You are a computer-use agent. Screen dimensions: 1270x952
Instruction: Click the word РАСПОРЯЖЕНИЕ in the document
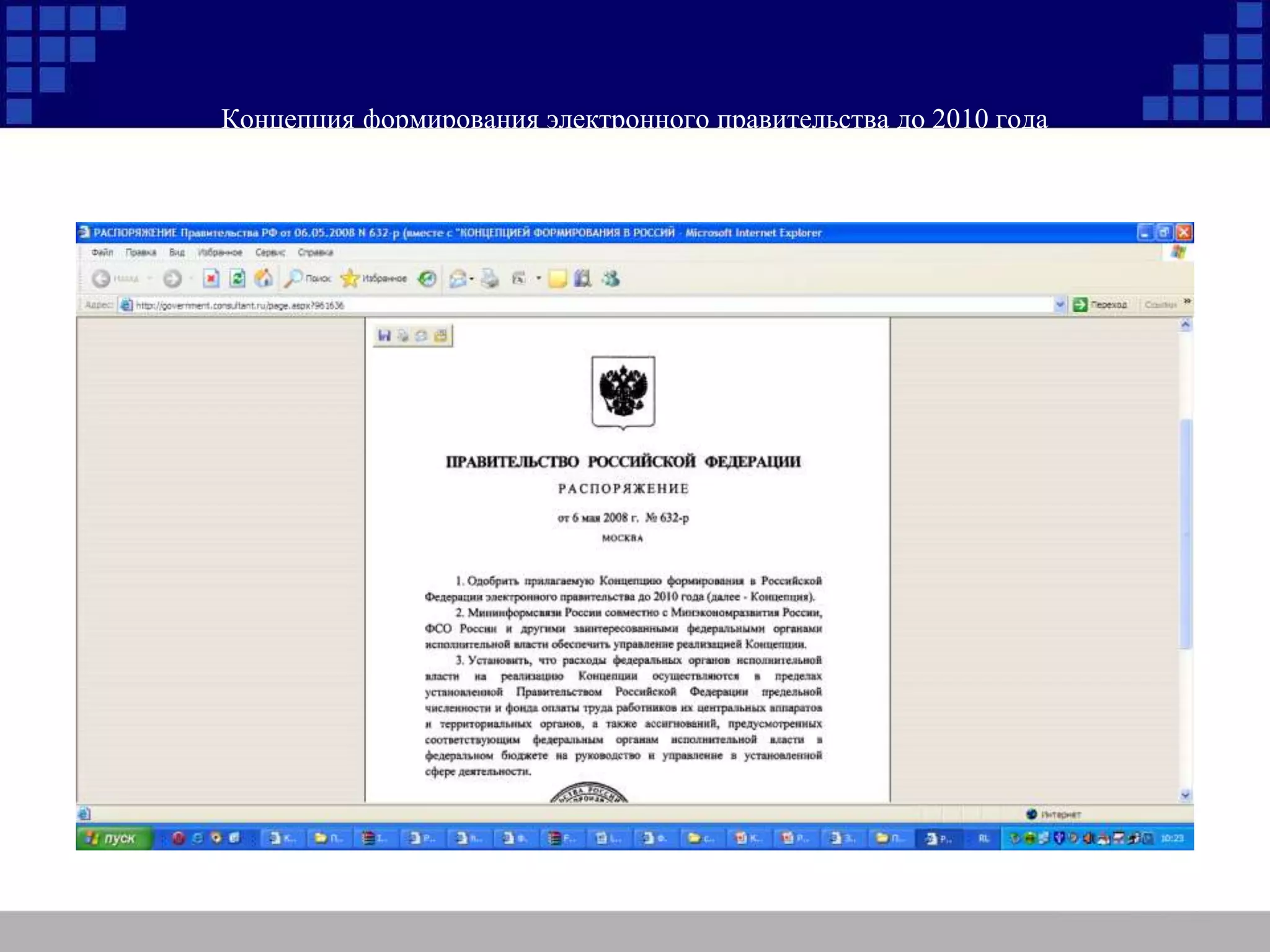point(623,489)
